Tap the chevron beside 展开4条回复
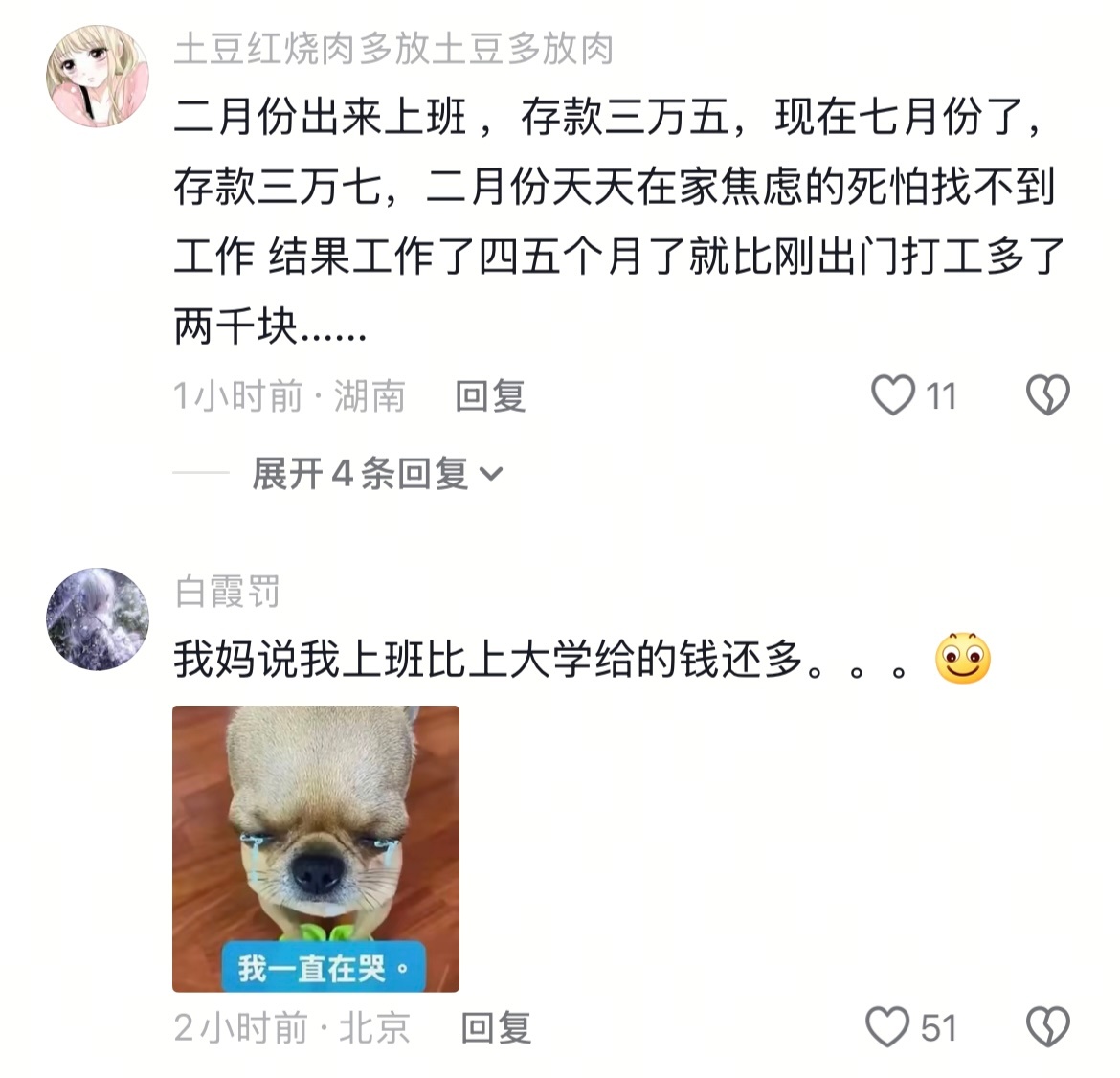 pos(491,474)
